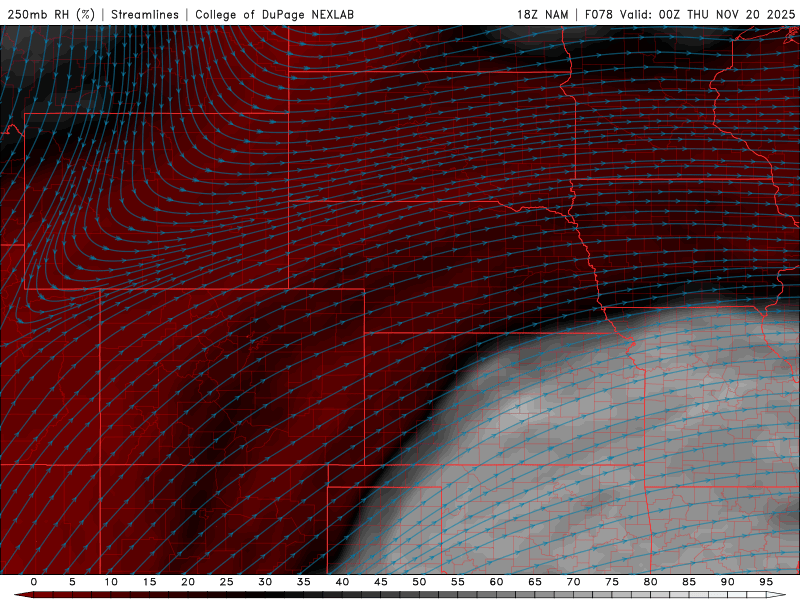800x600 pixels.
Task: Click the "F078" forecast hour label
Action: pos(598,15)
